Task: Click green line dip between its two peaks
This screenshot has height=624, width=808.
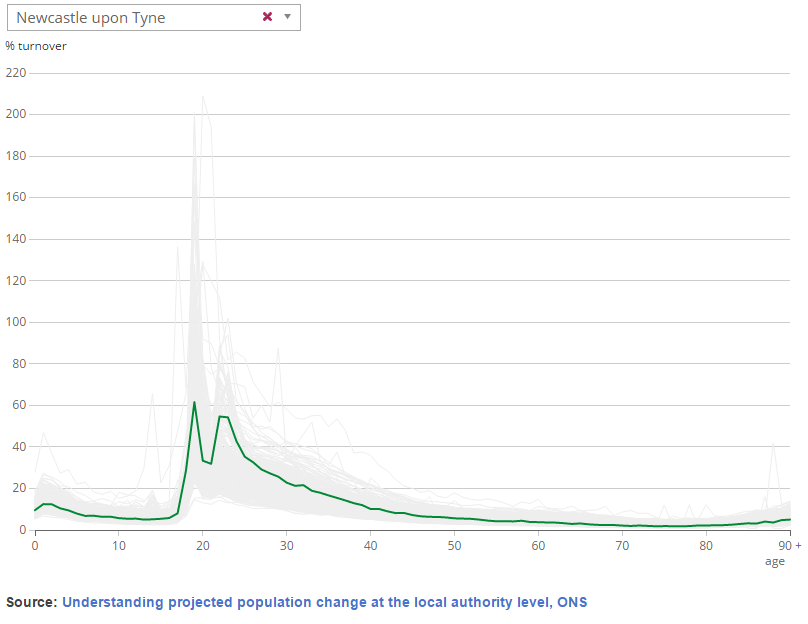Action: coord(210,463)
